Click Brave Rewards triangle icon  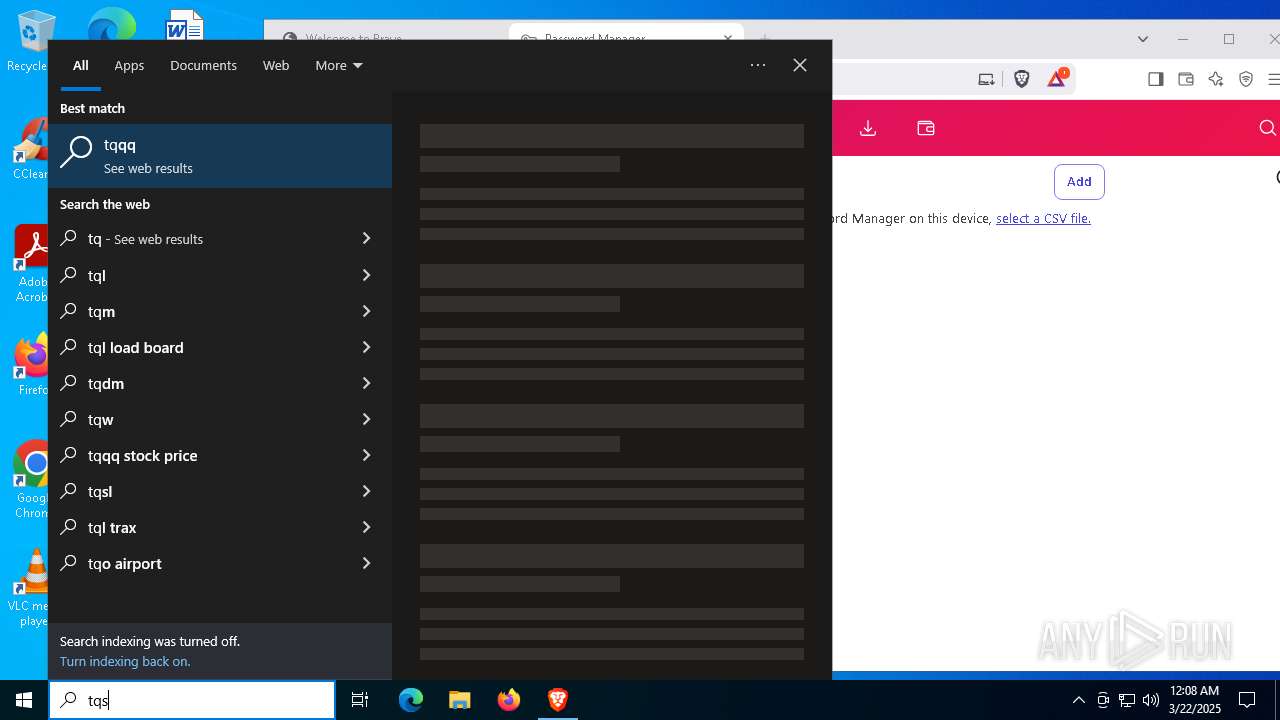pyautogui.click(x=1057, y=79)
